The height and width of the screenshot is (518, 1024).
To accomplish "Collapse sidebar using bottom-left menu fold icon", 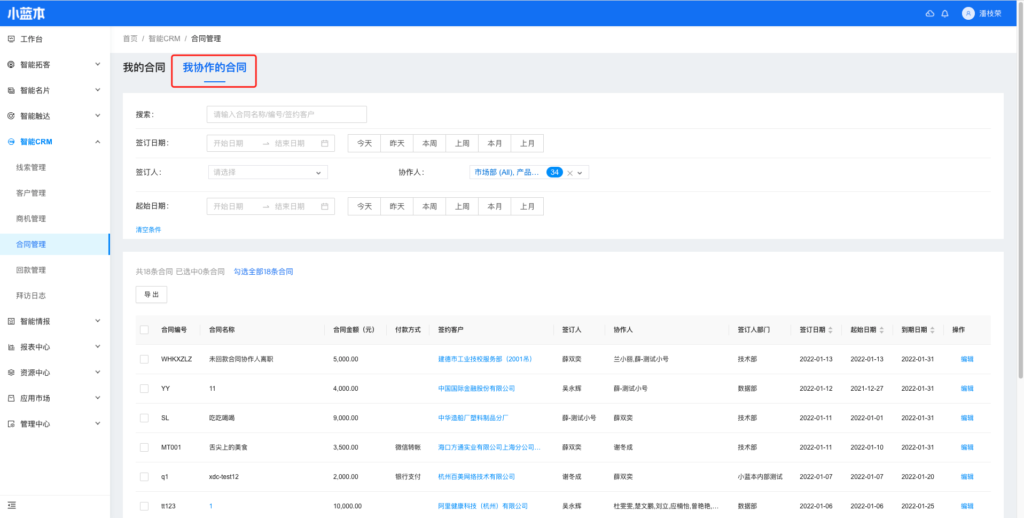I will (x=12, y=505).
